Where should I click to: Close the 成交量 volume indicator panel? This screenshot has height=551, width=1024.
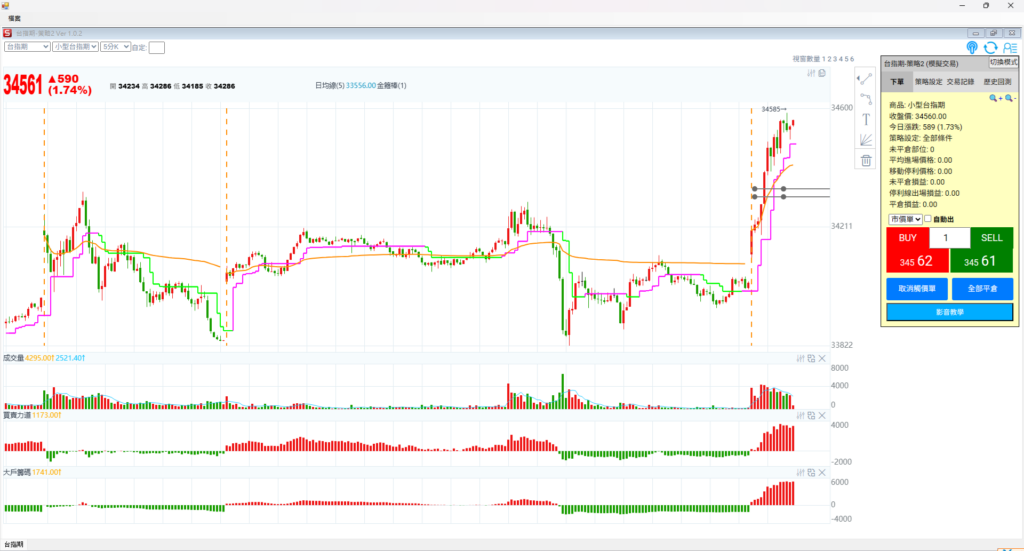click(822, 358)
